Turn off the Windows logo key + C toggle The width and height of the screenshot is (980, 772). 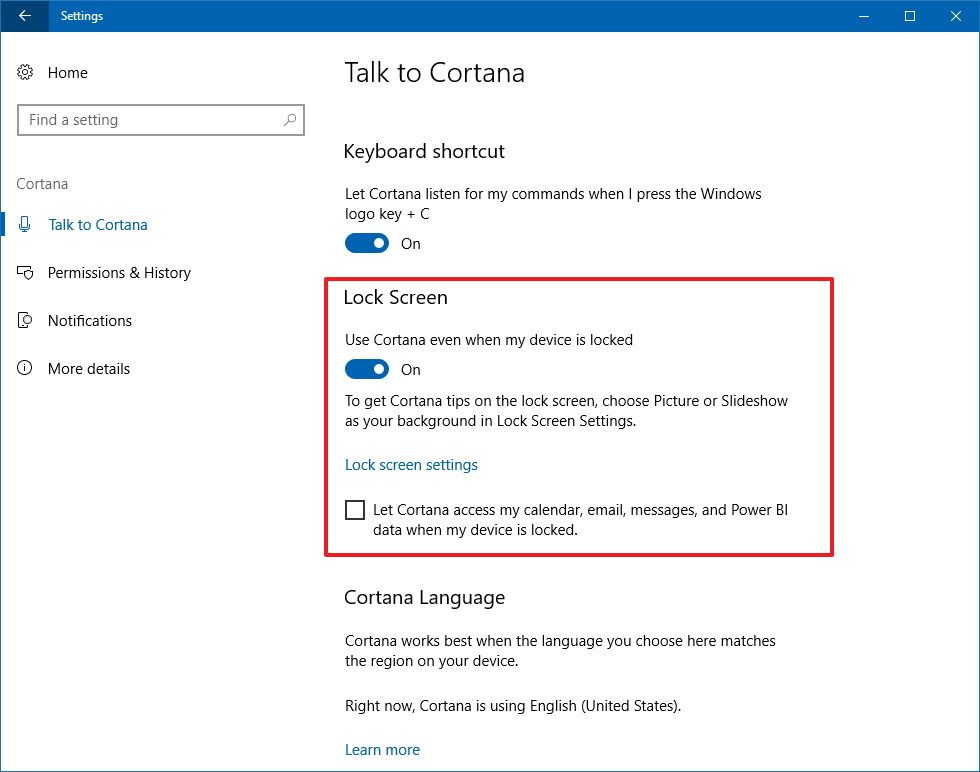[x=367, y=243]
